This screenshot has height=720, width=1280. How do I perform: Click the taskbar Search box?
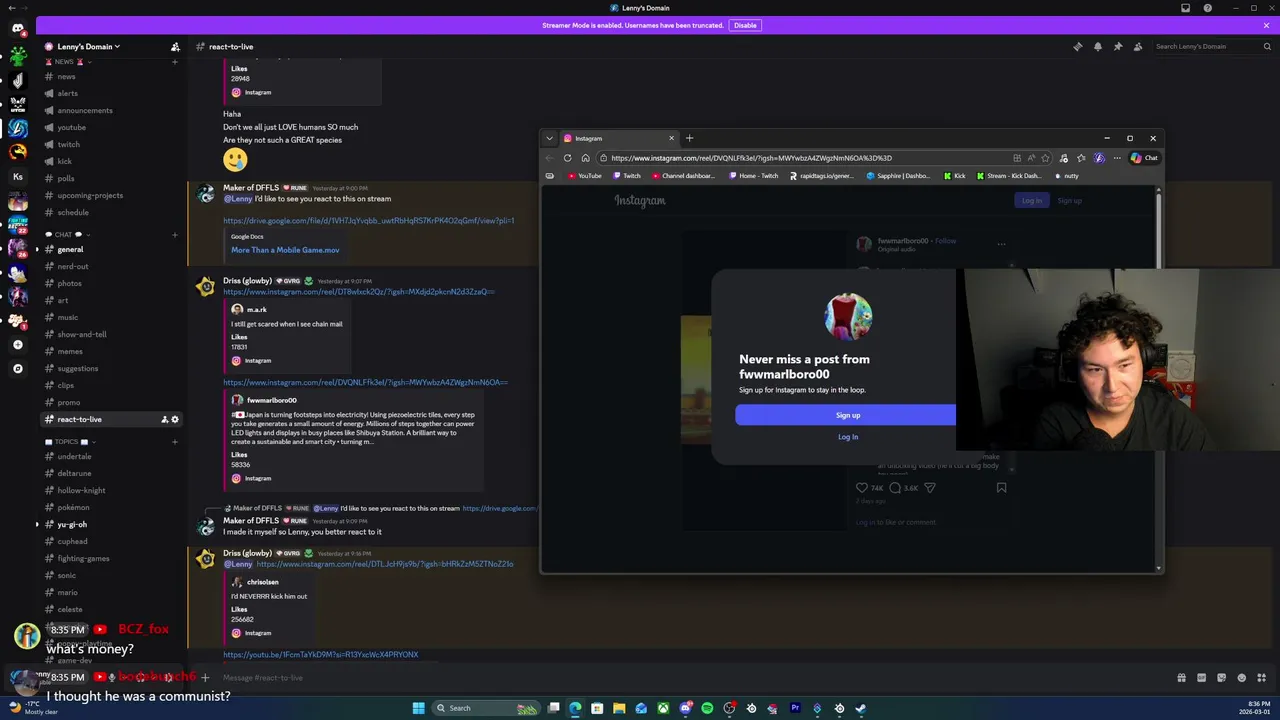tap(485, 708)
